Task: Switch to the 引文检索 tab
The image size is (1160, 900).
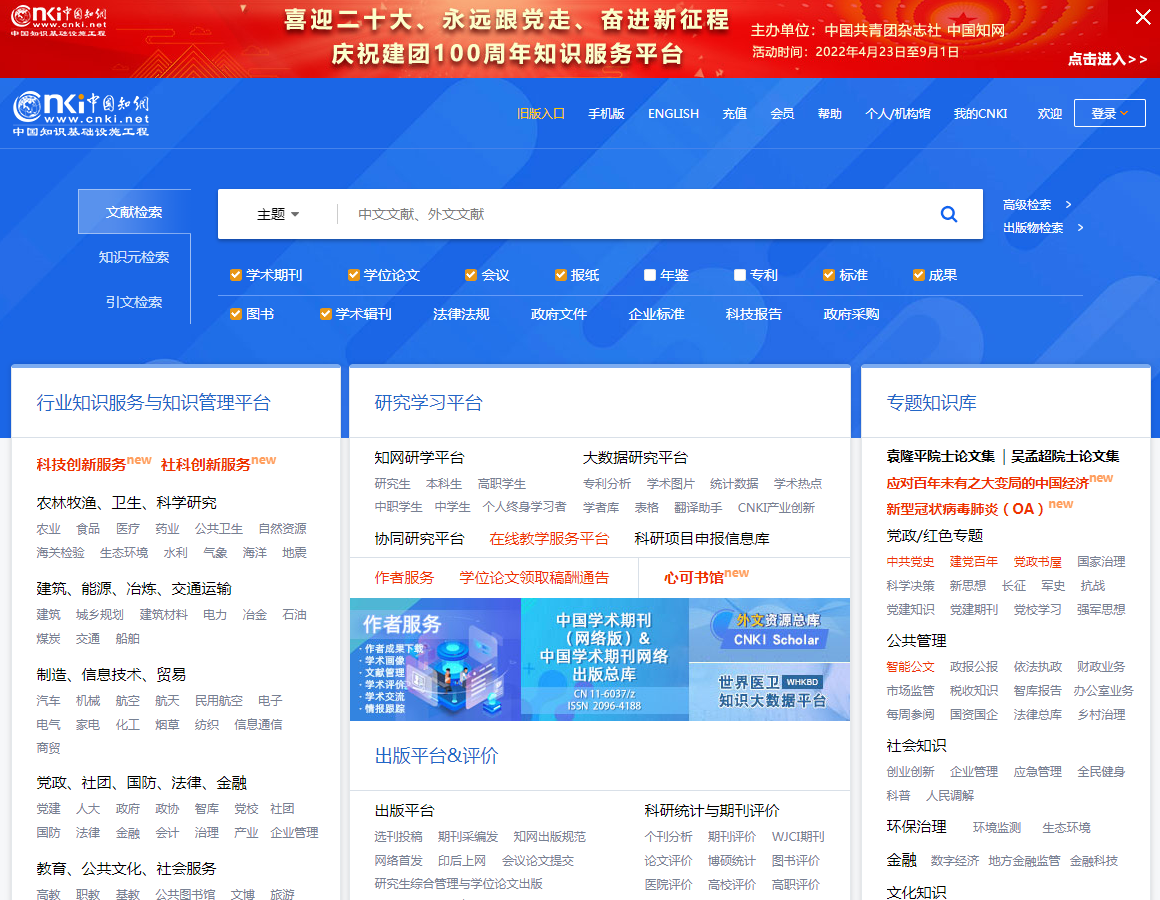Action: click(134, 302)
